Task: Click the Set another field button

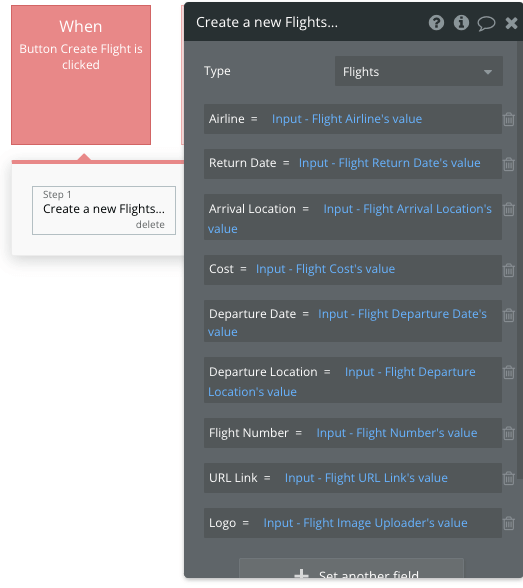Action: (351, 569)
